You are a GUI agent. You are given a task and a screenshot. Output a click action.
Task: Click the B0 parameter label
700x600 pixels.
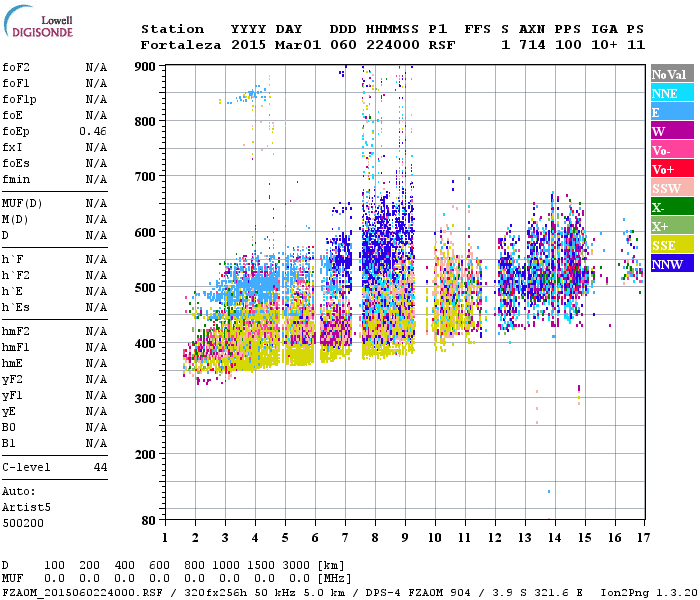[x=8, y=428]
